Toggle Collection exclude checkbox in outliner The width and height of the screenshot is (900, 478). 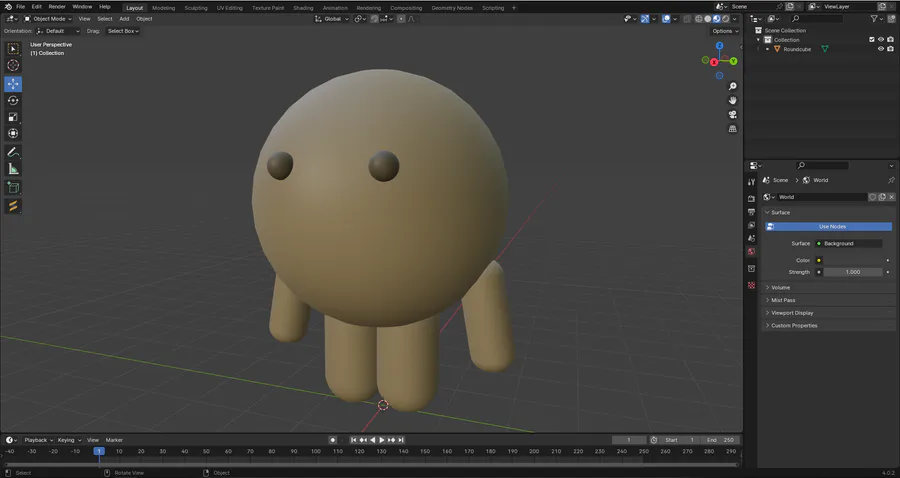(871, 40)
